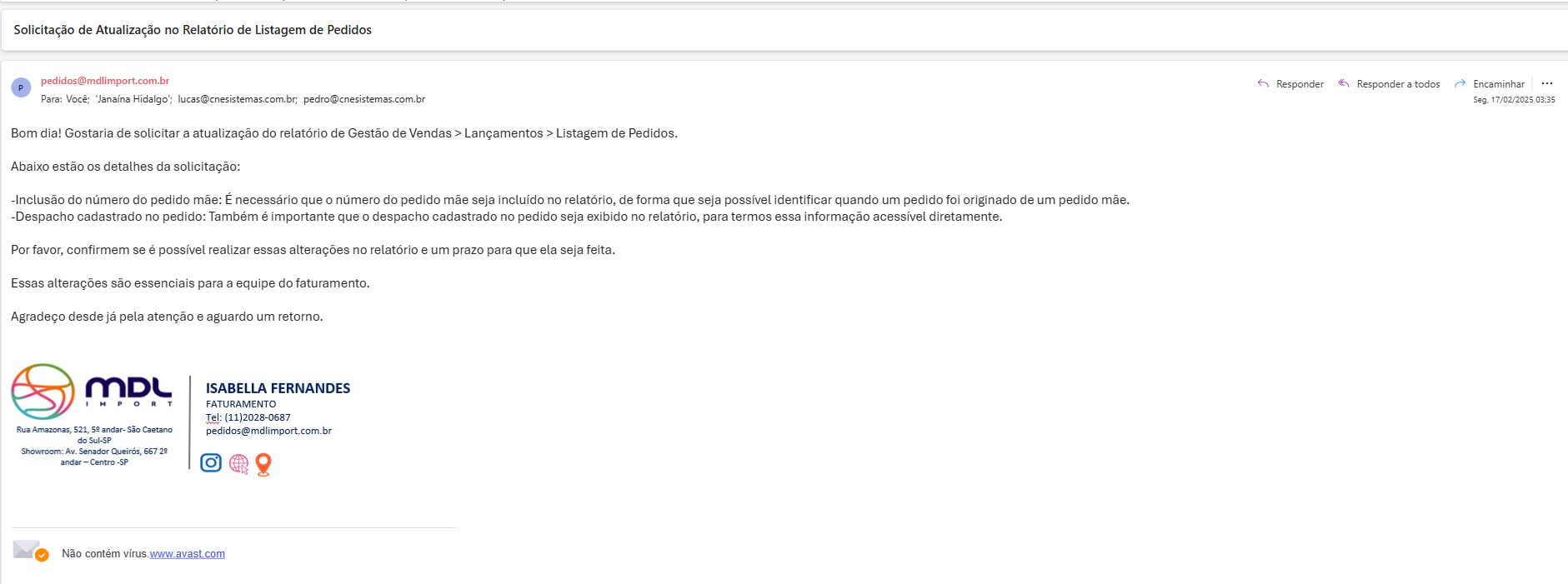Open the three-dot more actions menu

click(1547, 83)
